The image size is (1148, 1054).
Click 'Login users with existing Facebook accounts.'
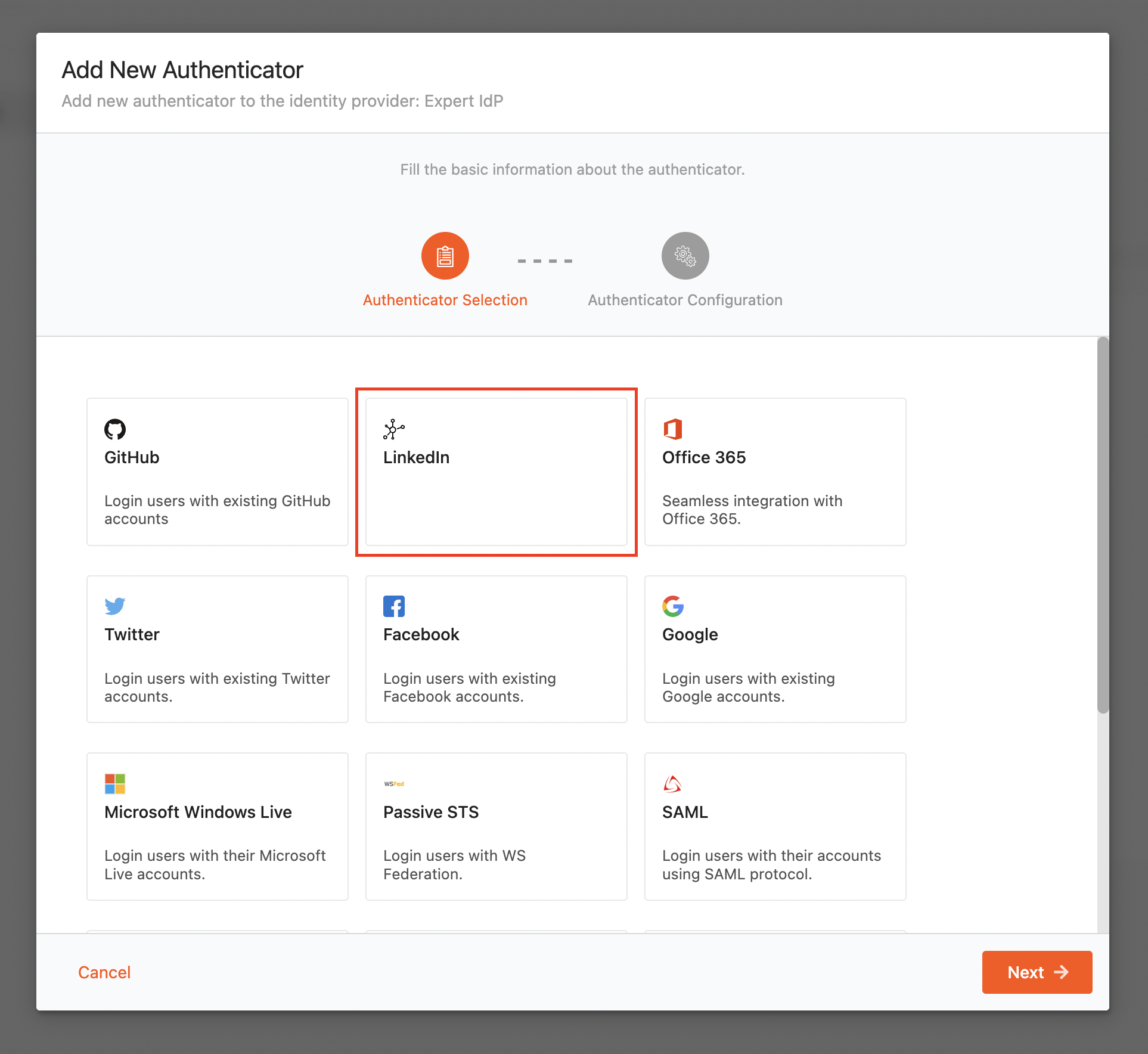(470, 687)
